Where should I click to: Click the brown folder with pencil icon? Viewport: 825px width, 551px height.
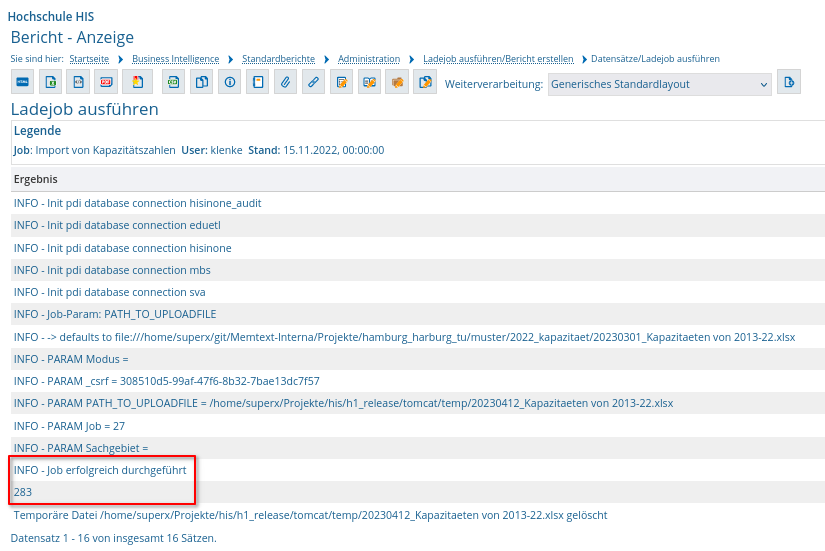[397, 82]
